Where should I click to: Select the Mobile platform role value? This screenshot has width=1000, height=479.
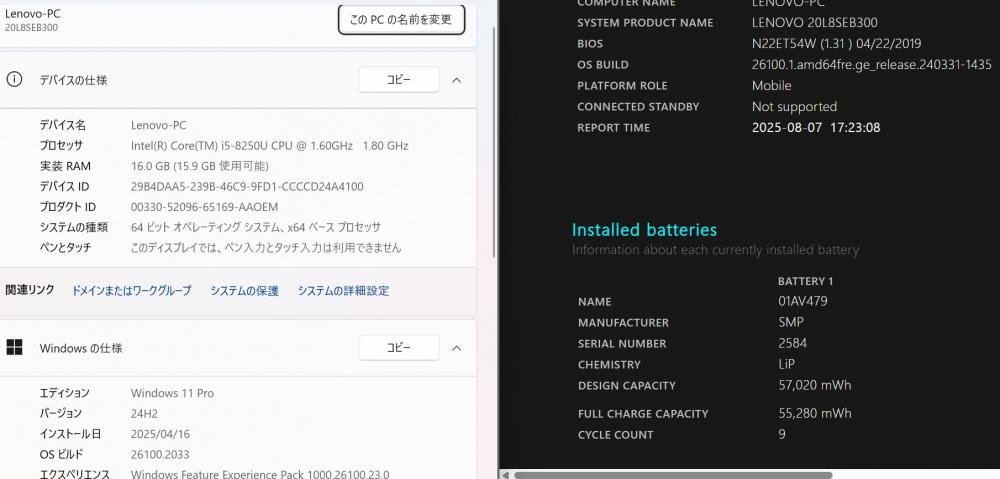(x=771, y=85)
